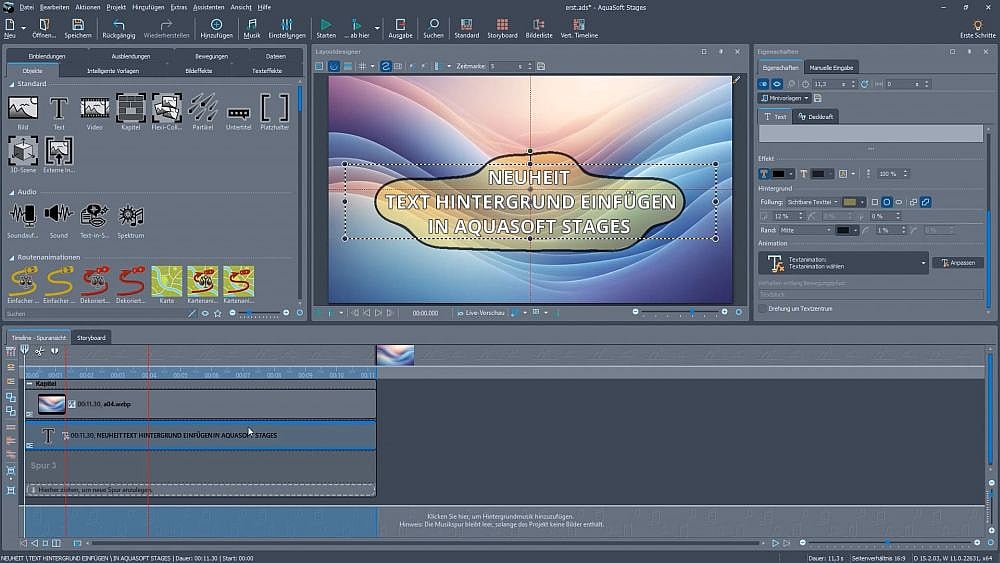Screen dimensions: 1000x563
Task: Open the Musik toolbar button
Action: coord(252,27)
